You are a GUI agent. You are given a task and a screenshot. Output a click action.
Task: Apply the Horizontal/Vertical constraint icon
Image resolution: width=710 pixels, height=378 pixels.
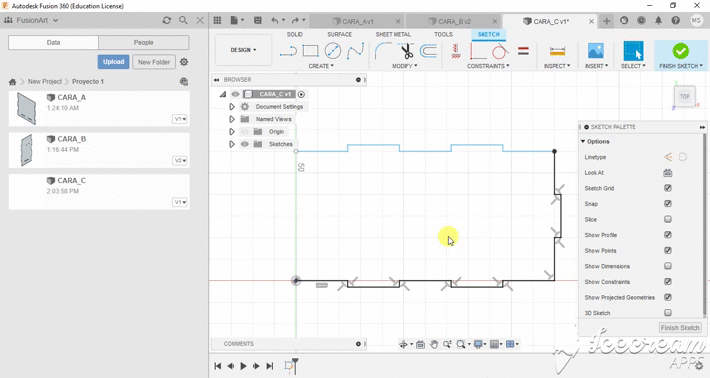point(456,51)
